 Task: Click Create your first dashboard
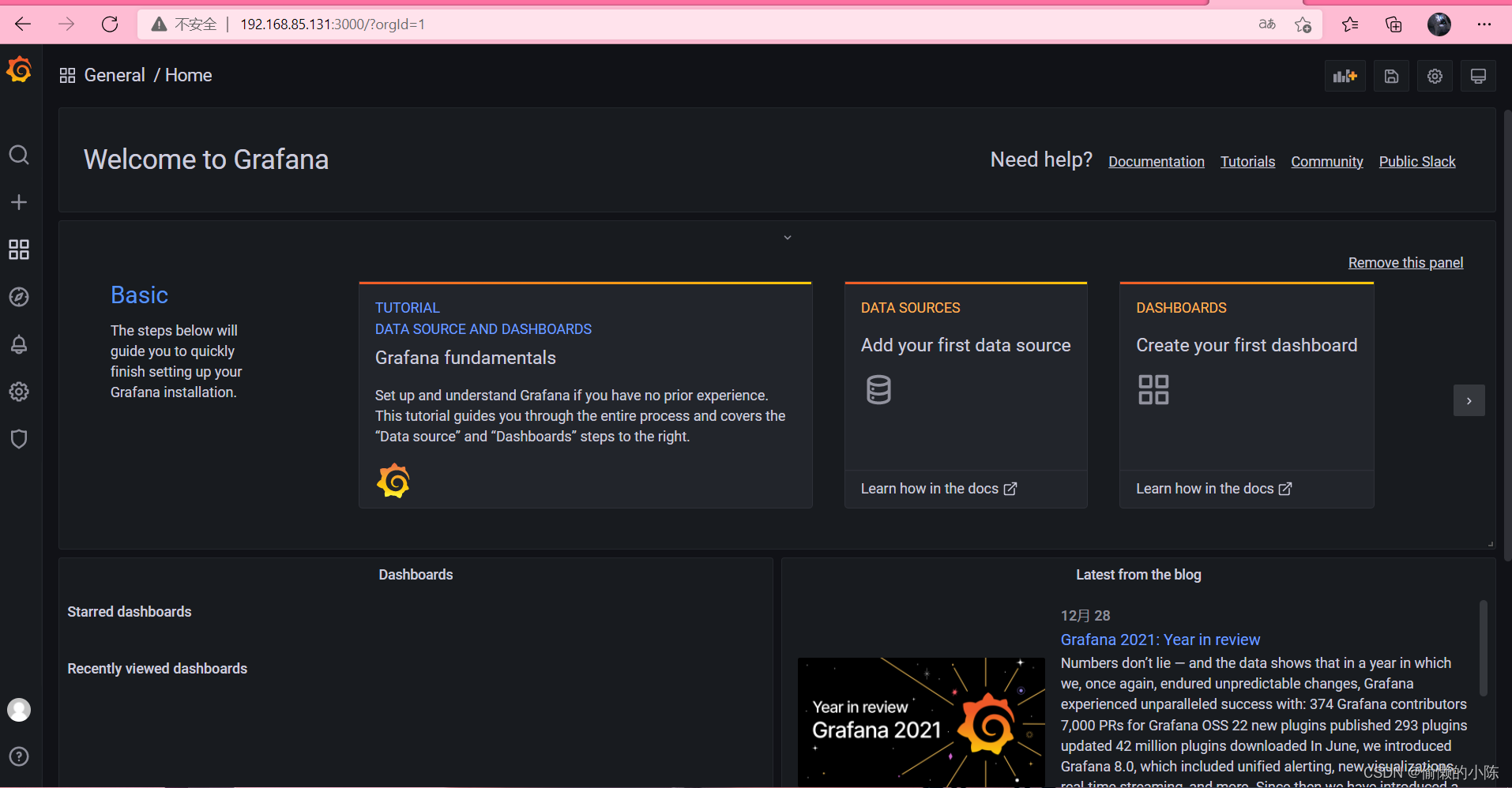pos(1247,346)
